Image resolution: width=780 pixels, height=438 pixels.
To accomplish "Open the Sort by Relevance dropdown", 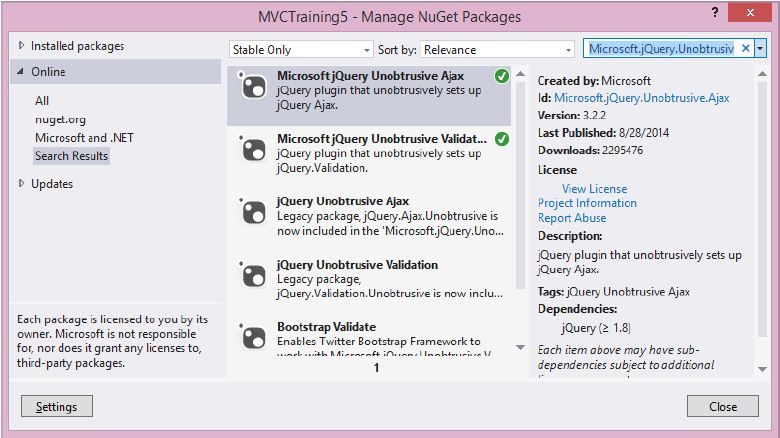I will [x=497, y=49].
